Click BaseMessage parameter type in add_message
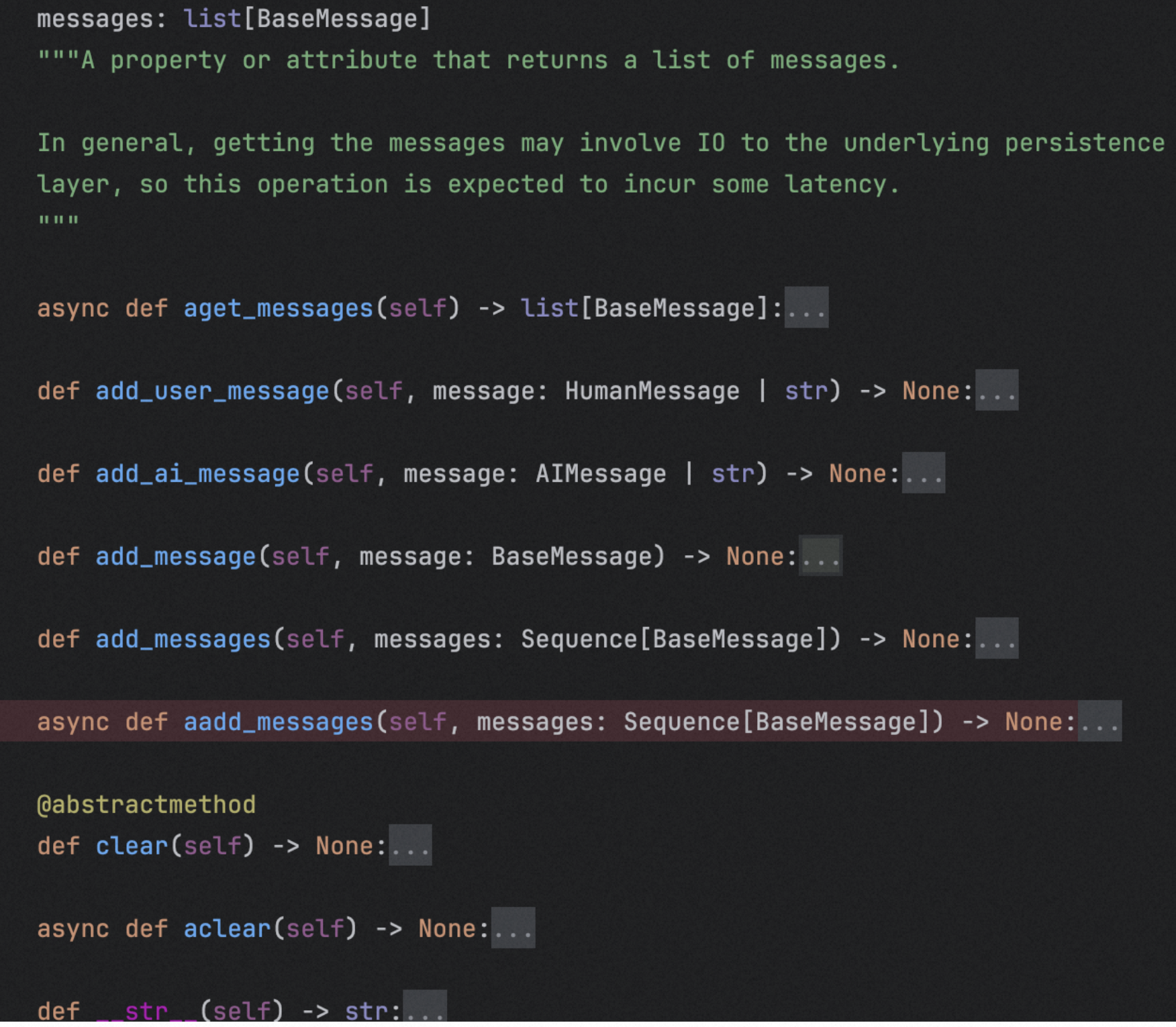This screenshot has height=1027, width=1176. (x=571, y=556)
